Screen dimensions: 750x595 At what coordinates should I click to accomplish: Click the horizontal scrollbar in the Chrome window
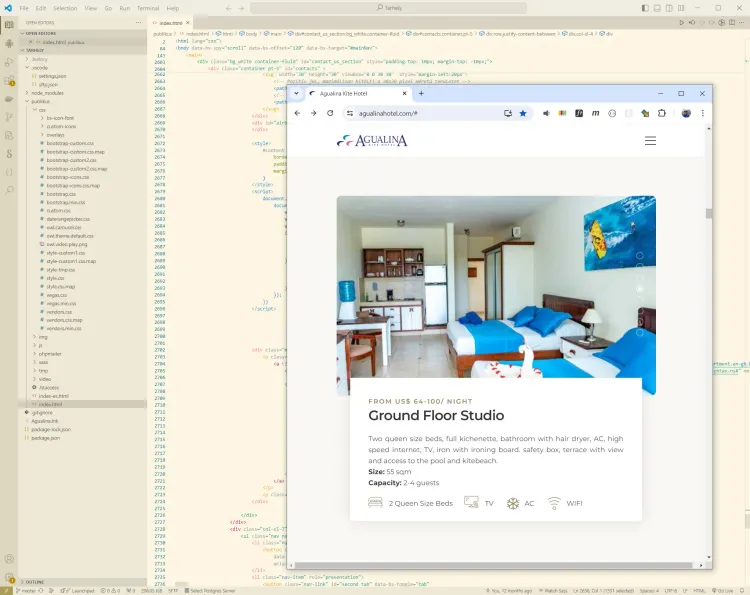pyautogui.click(x=493, y=565)
